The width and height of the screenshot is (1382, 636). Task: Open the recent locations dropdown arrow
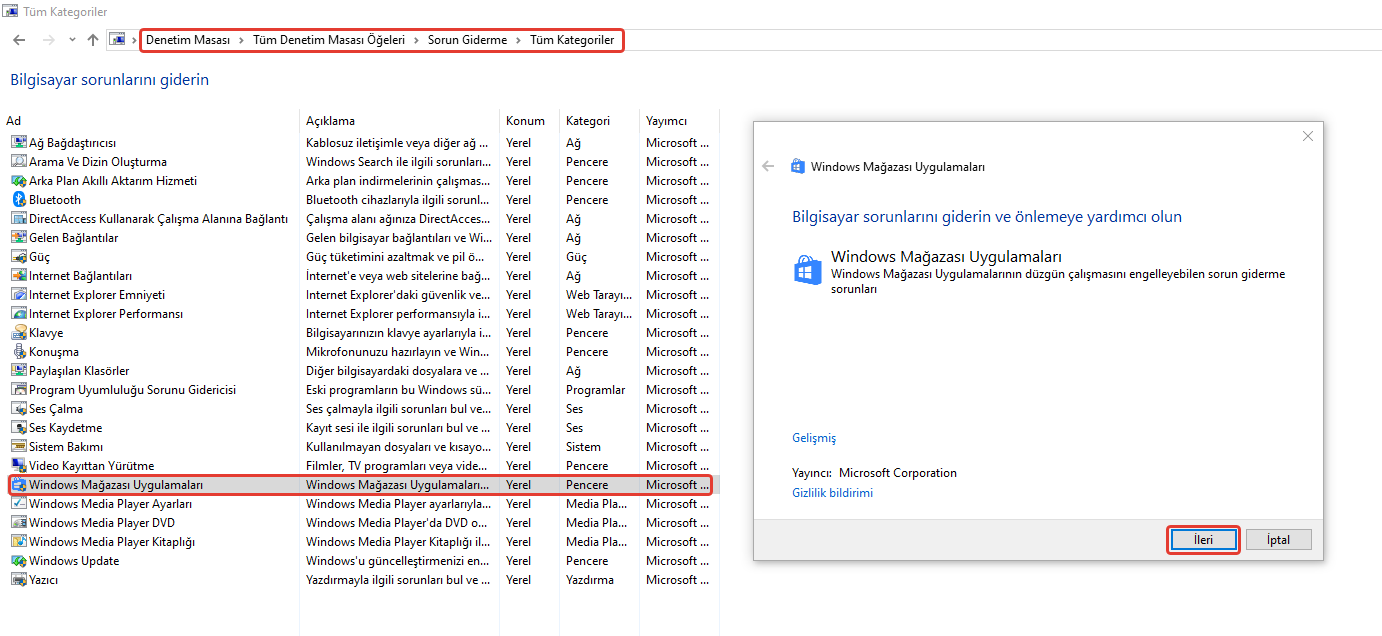[72, 40]
